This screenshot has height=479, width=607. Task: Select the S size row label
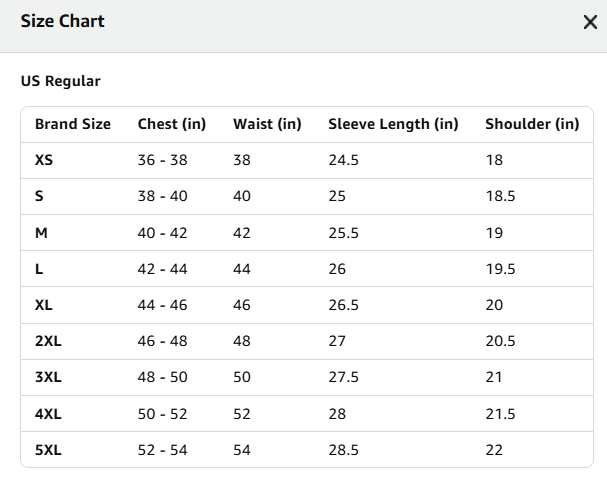pos(39,196)
